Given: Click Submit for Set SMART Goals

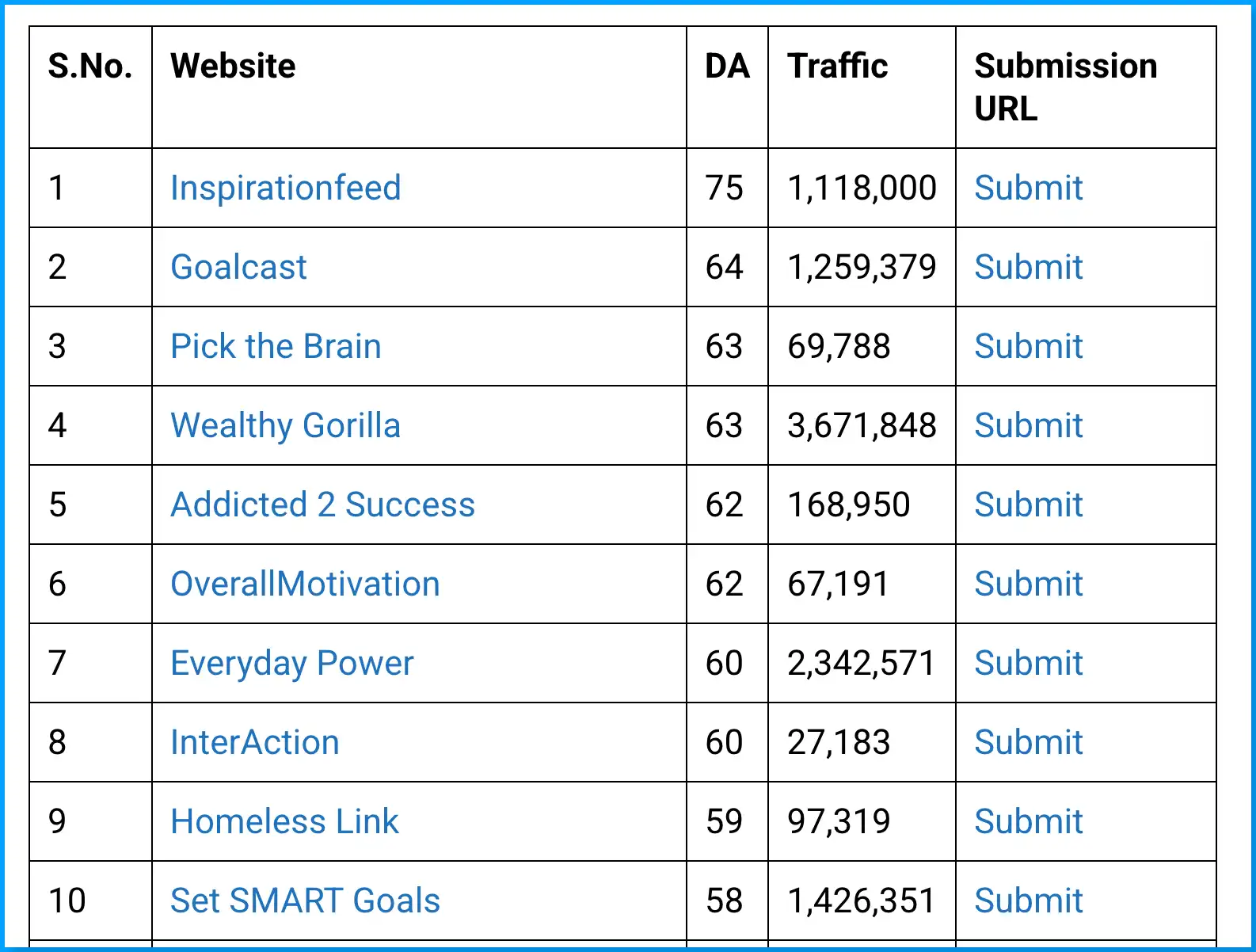Looking at the screenshot, I should point(1028,901).
